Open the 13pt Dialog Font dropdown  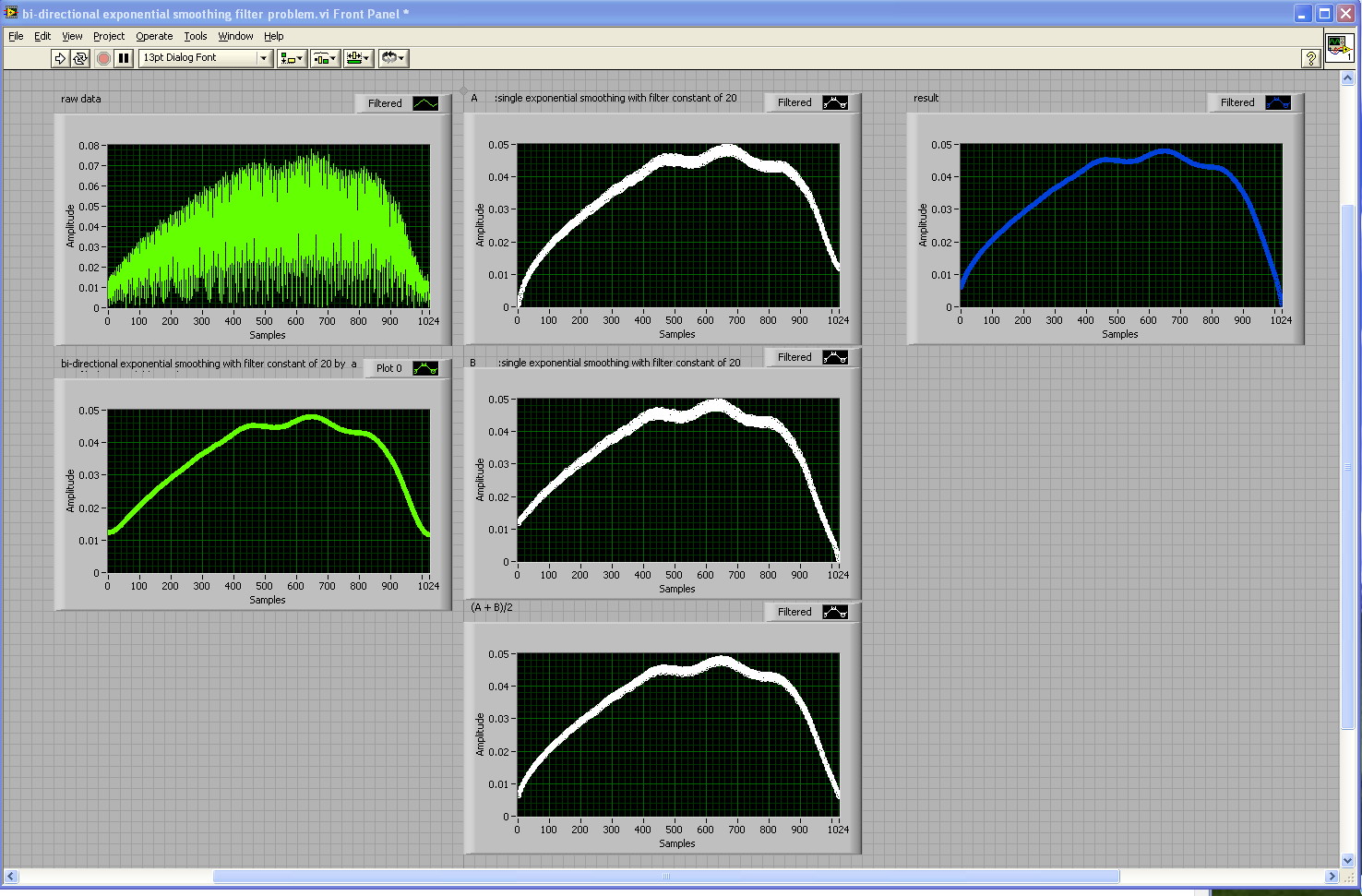point(205,58)
